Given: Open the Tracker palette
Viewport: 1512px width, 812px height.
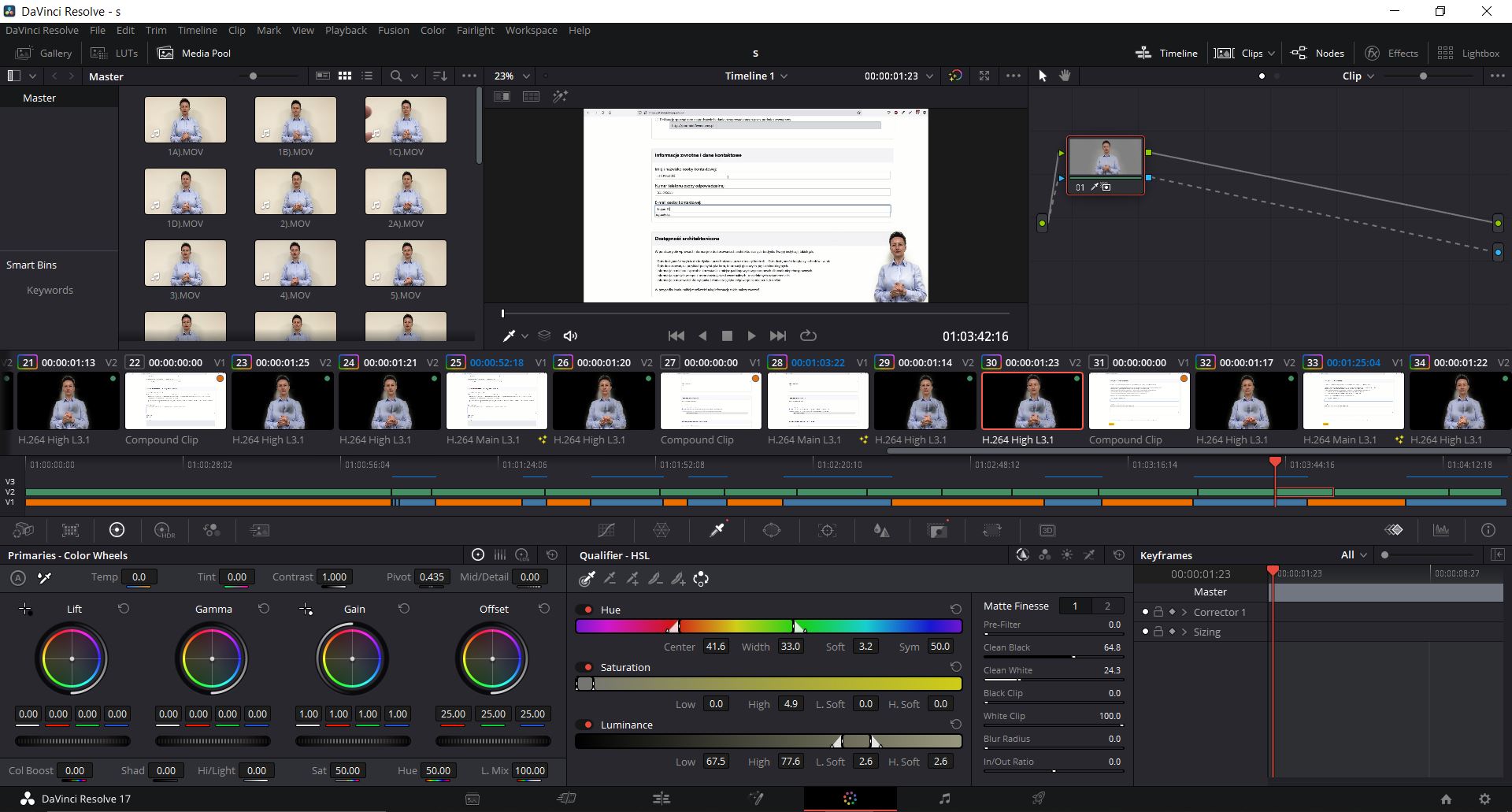Looking at the screenshot, I should [827, 530].
